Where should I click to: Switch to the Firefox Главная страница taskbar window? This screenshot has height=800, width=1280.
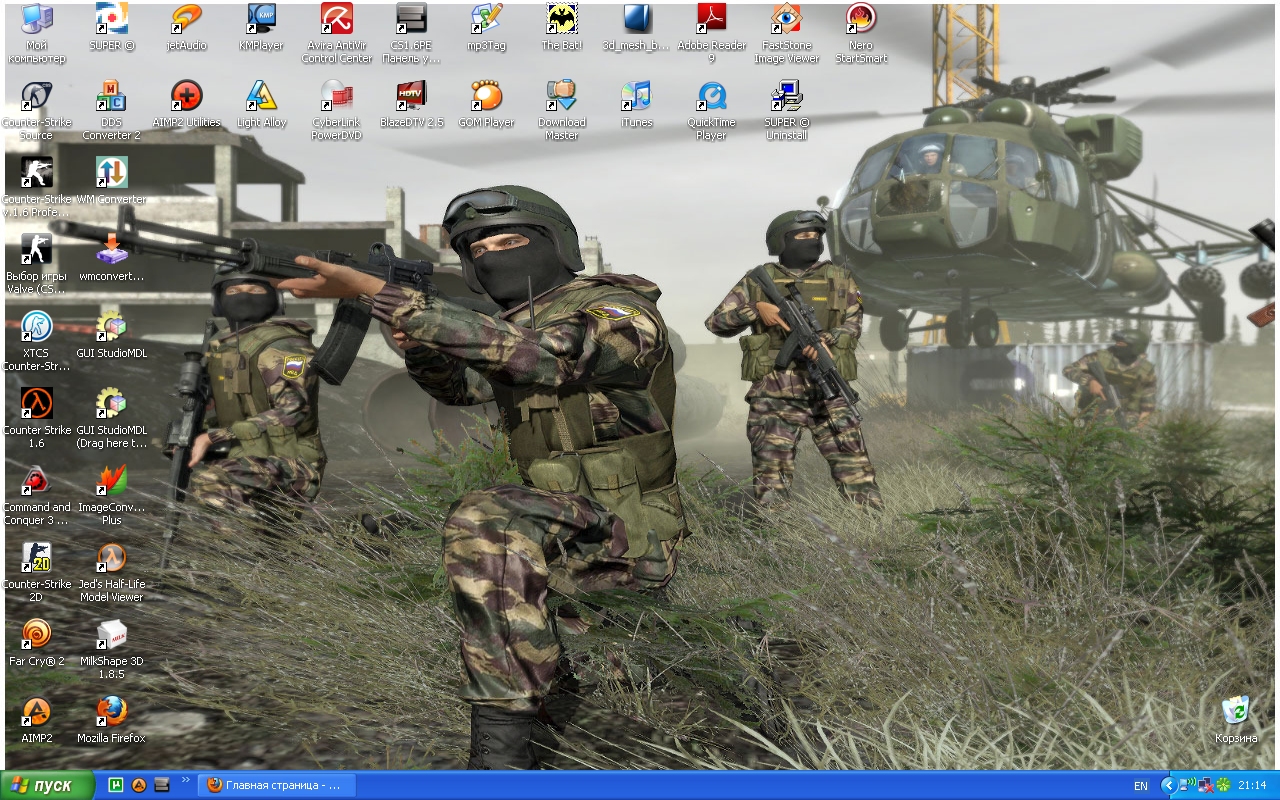[x=275, y=785]
